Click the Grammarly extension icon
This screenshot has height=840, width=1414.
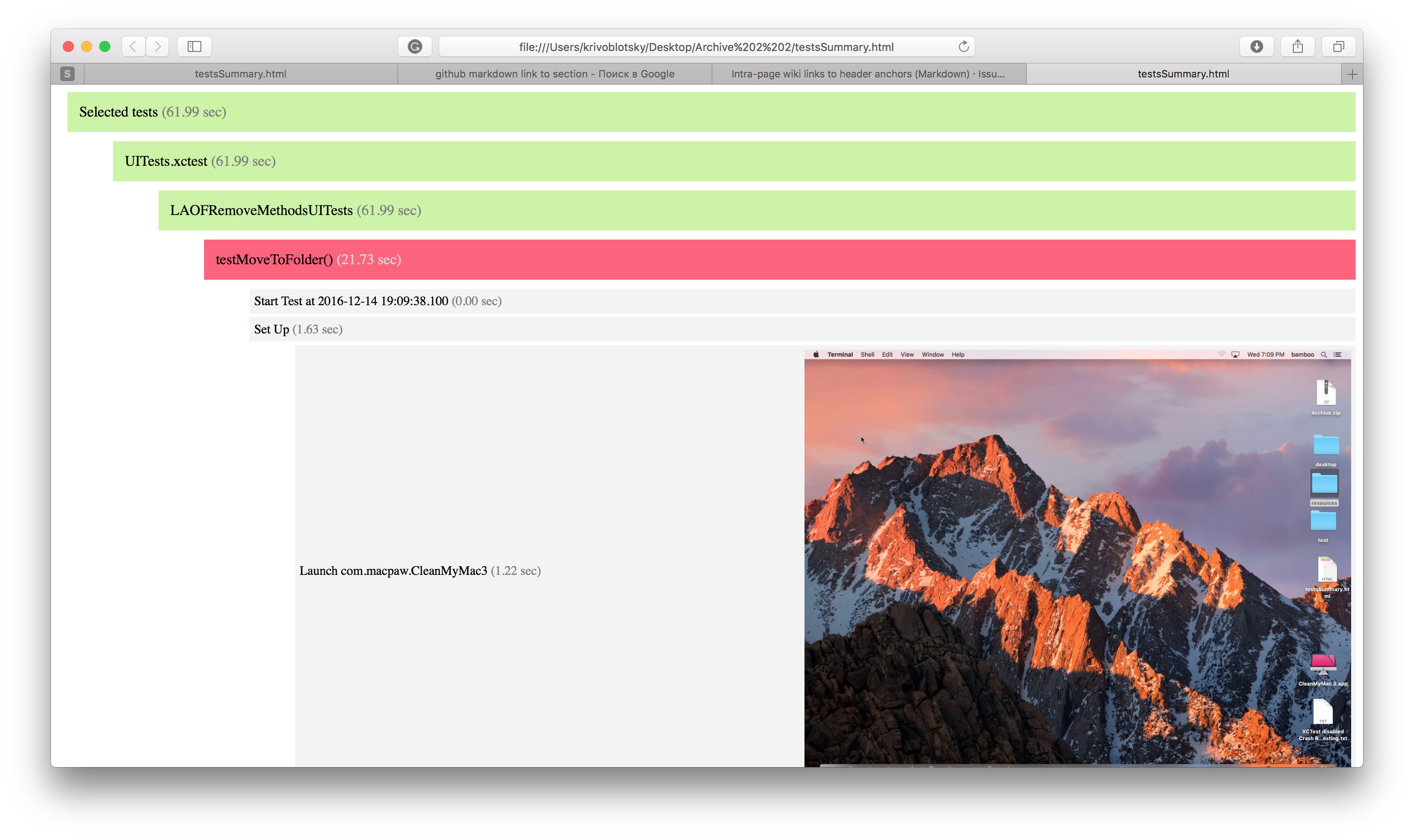[415, 46]
